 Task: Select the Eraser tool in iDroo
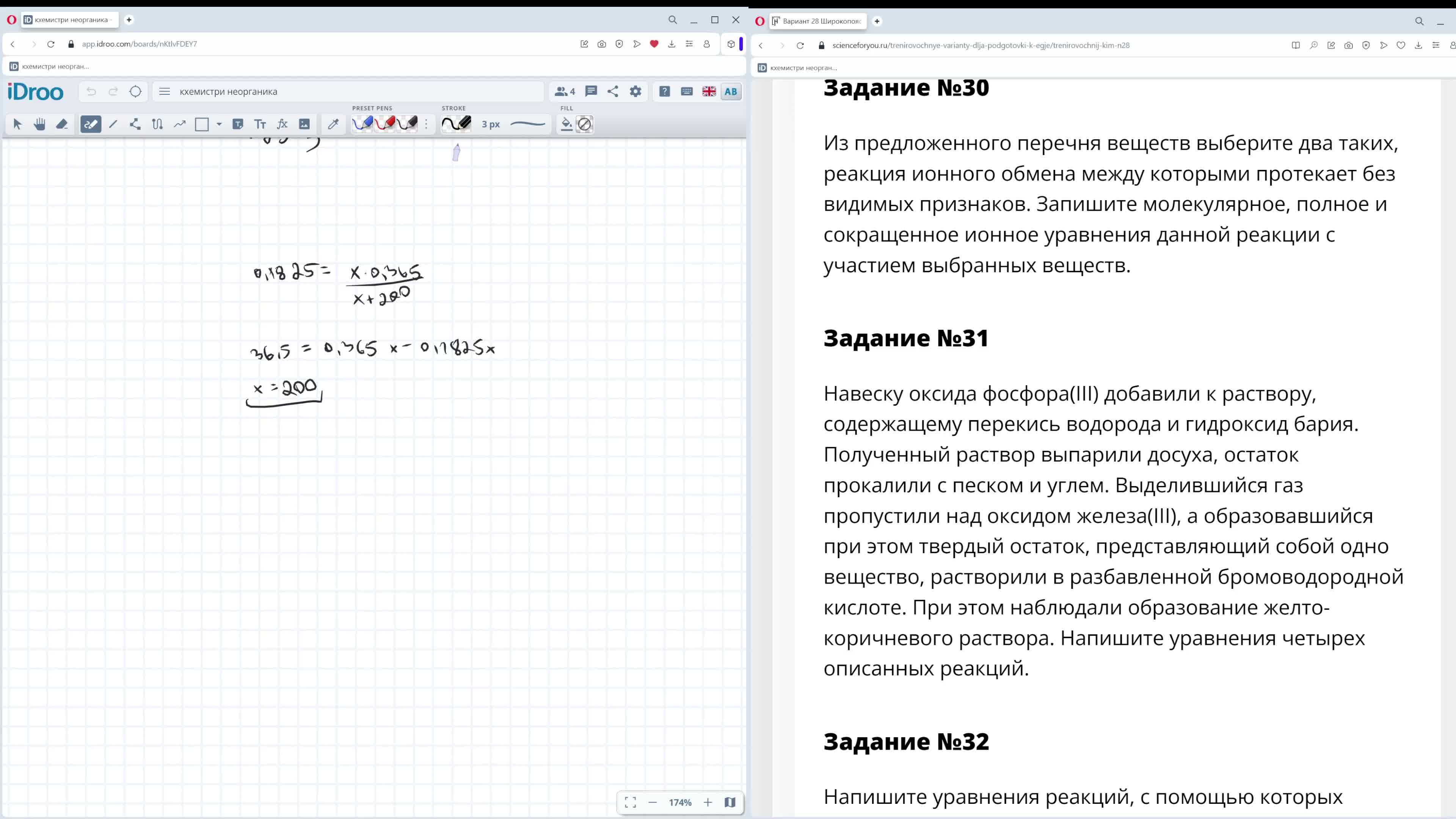[62, 124]
